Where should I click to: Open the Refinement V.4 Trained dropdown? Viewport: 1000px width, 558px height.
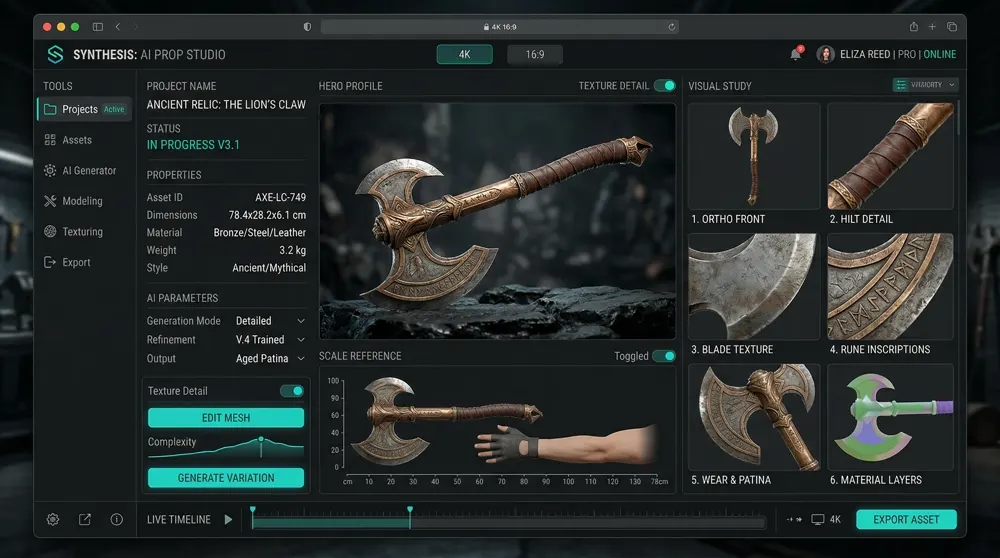270,340
